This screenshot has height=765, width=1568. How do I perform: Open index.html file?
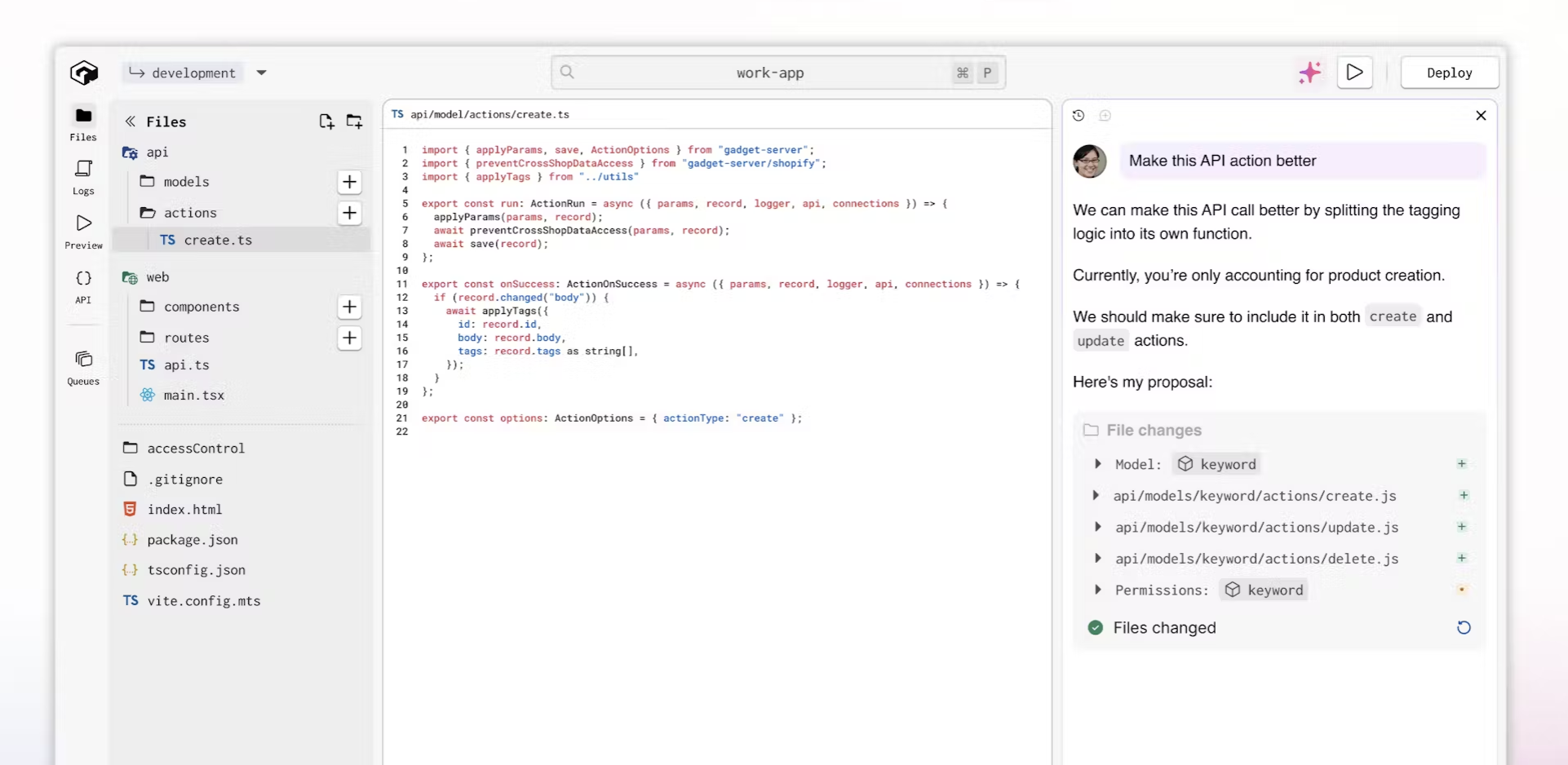172,510
